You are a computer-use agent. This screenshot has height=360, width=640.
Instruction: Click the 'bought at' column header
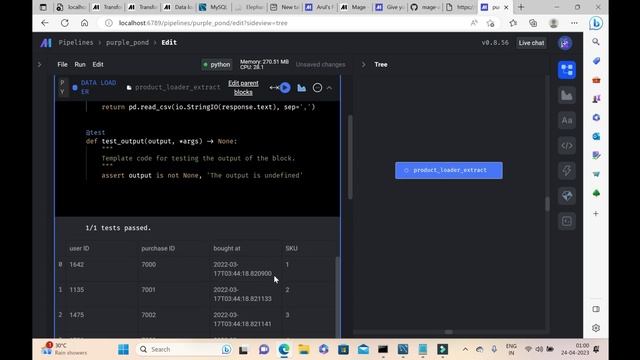(227, 248)
